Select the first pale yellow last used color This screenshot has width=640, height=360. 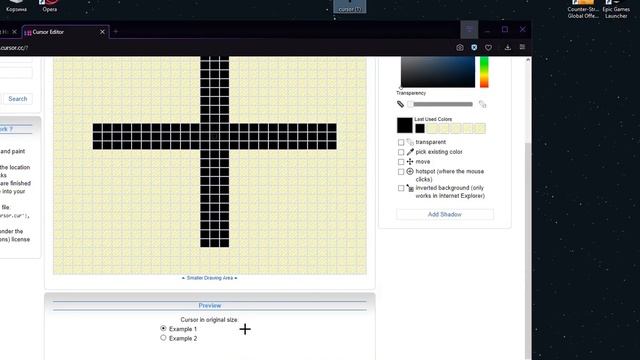pyautogui.click(x=432, y=129)
